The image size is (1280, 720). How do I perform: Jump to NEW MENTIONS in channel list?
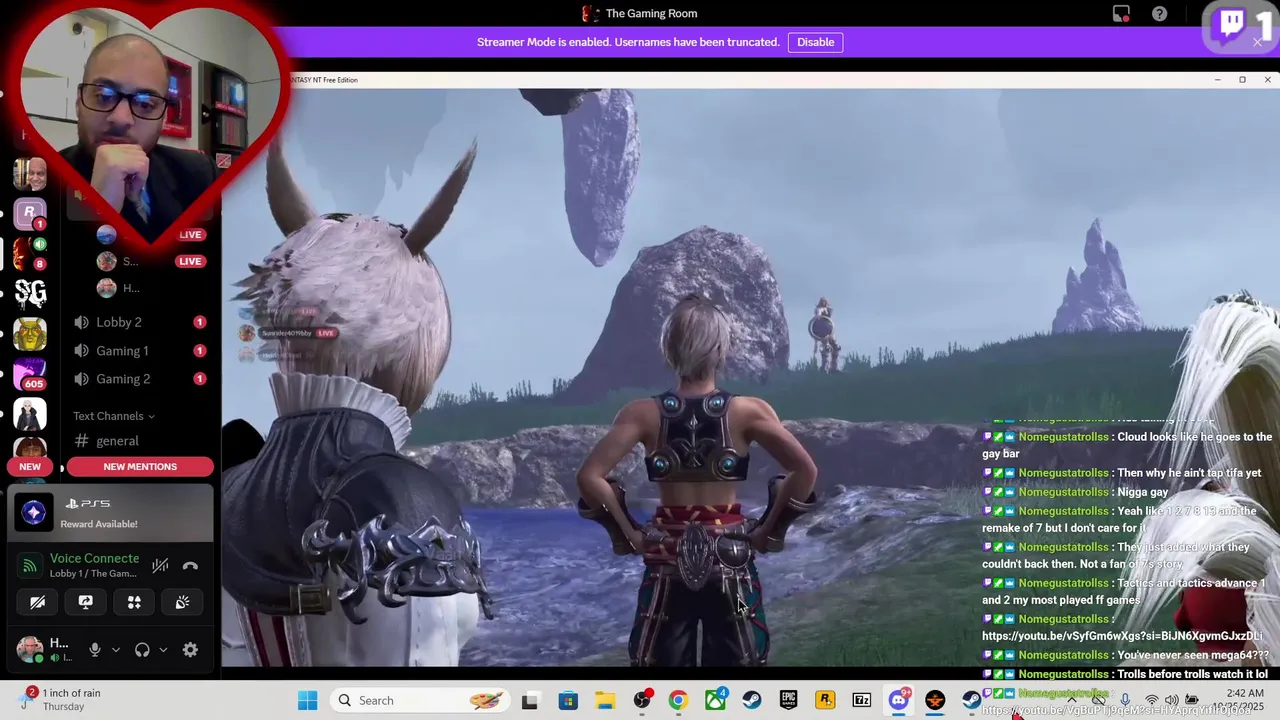140,467
